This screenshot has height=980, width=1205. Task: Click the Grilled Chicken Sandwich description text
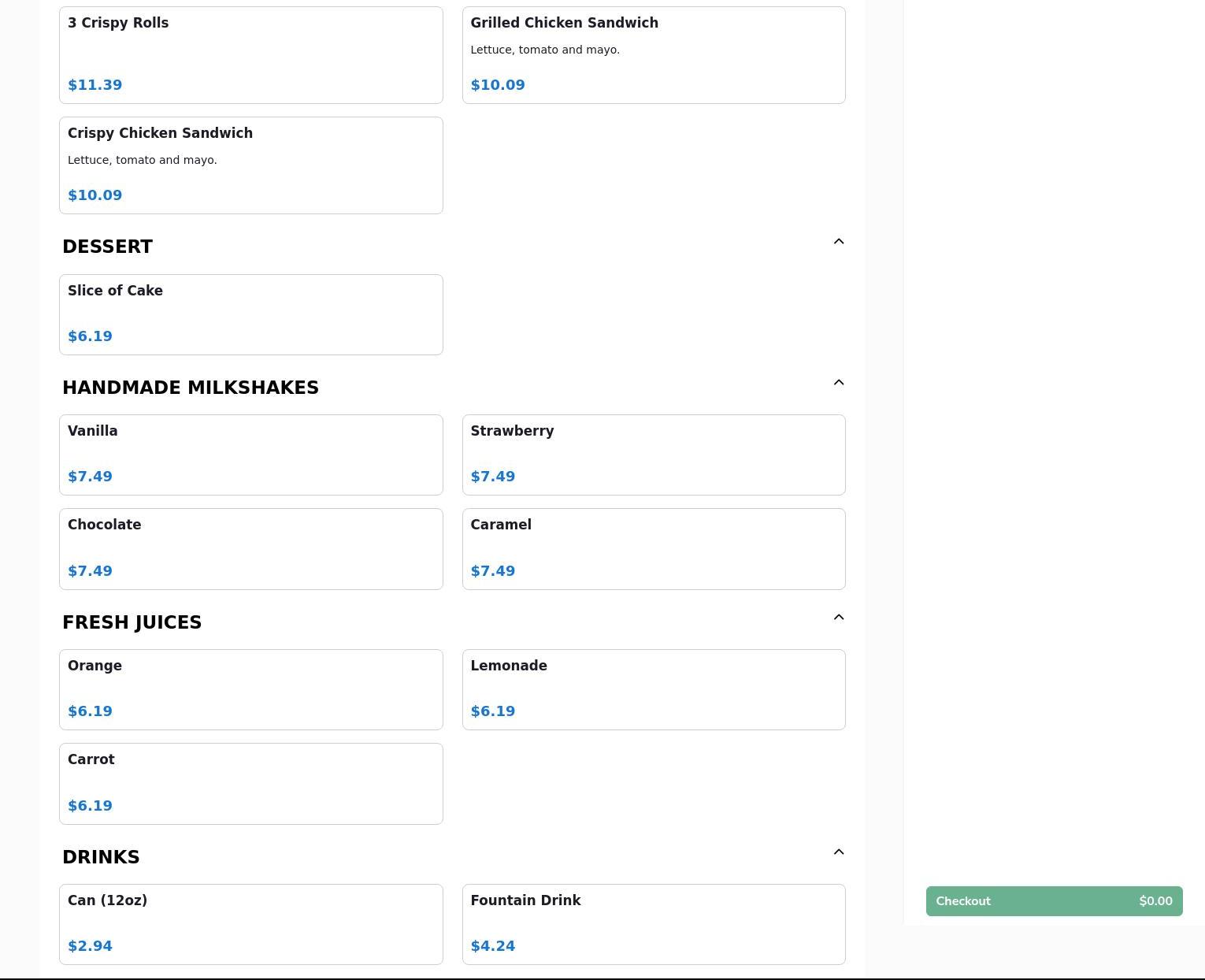tap(545, 50)
